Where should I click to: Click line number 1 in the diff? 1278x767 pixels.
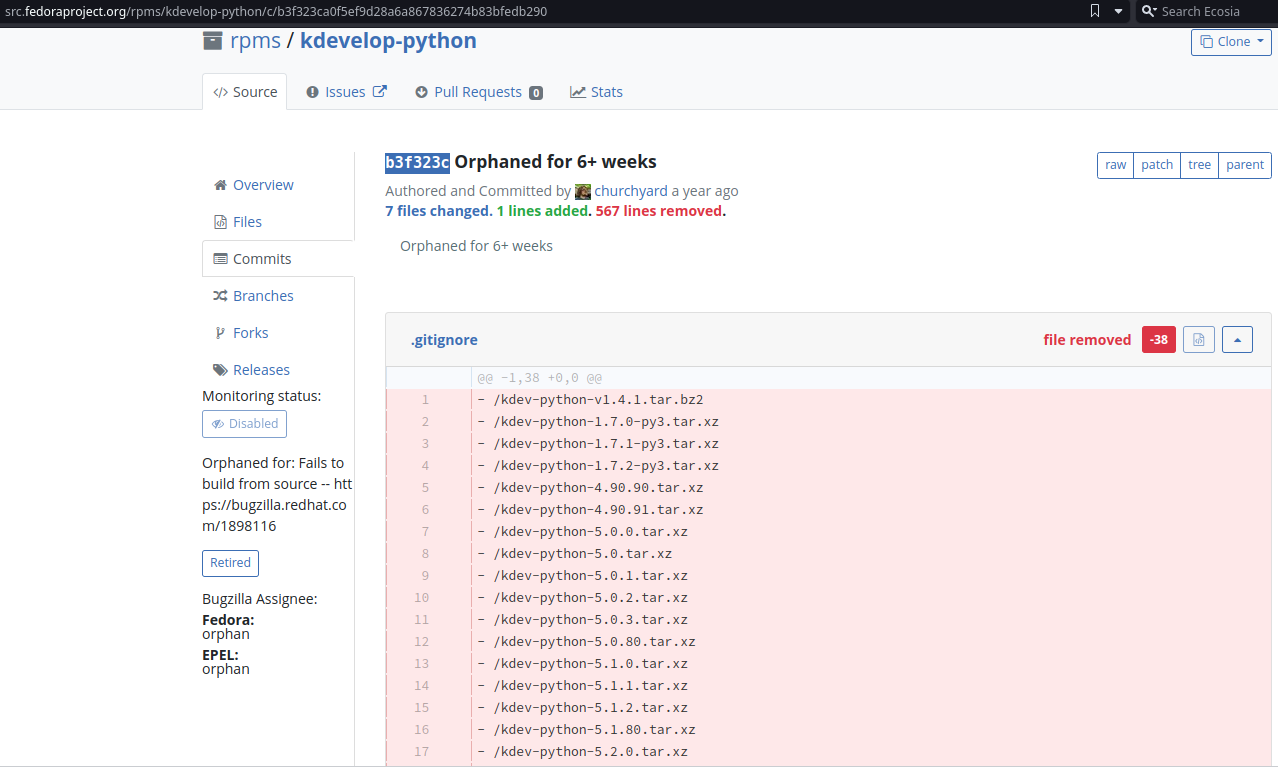[425, 400]
